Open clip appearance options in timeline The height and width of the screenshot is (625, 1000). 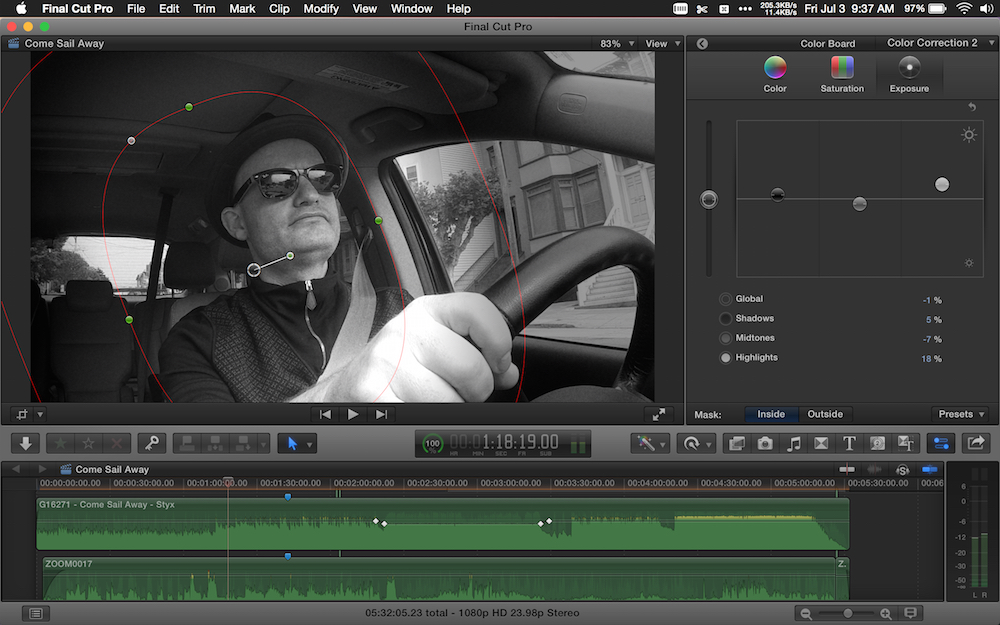coord(911,614)
